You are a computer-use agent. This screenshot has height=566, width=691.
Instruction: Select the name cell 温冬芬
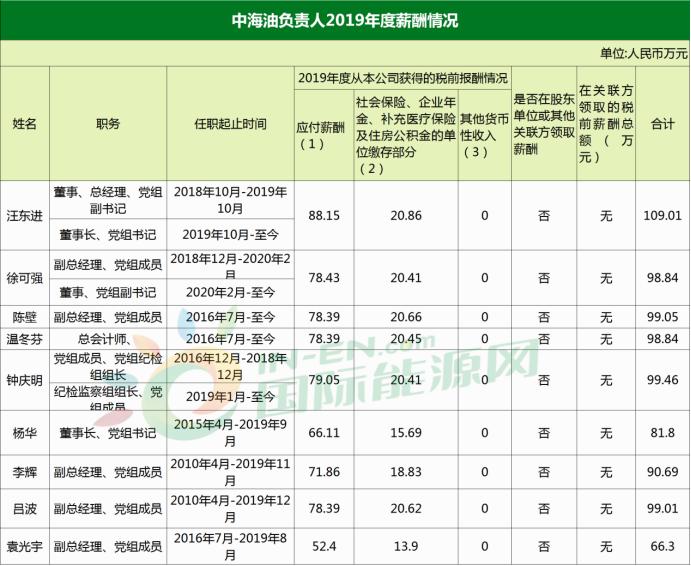pos(25,339)
